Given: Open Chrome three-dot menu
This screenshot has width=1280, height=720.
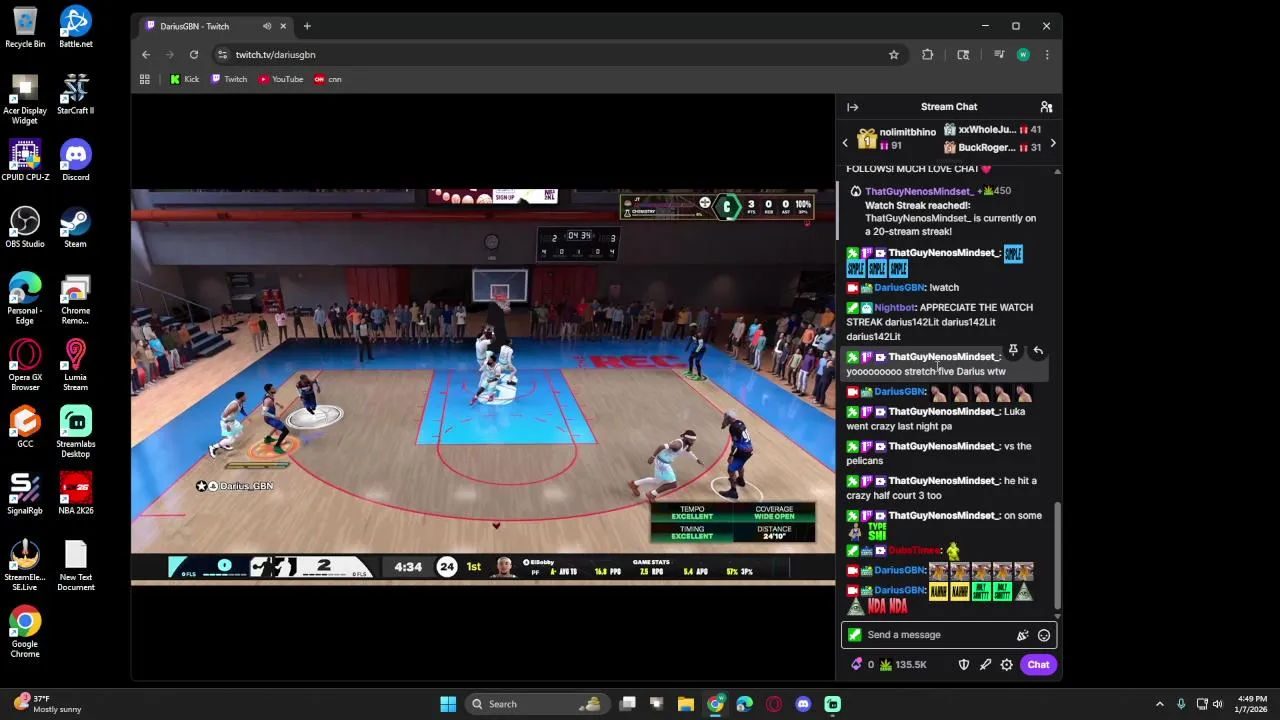Looking at the screenshot, I should (x=1047, y=55).
